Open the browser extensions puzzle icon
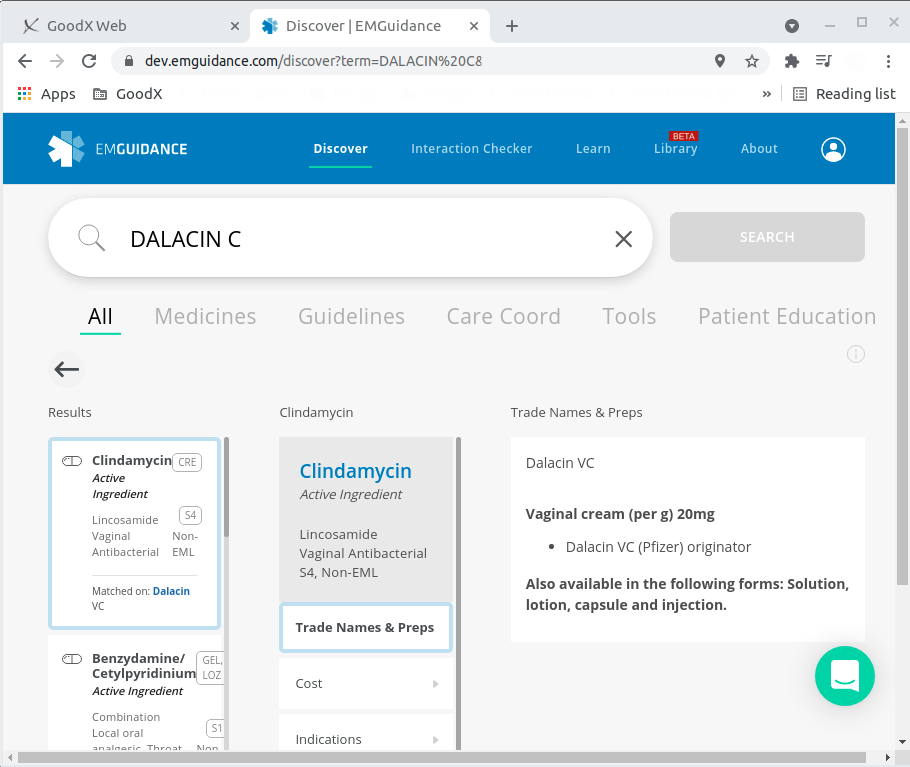This screenshot has height=767, width=910. (x=792, y=61)
